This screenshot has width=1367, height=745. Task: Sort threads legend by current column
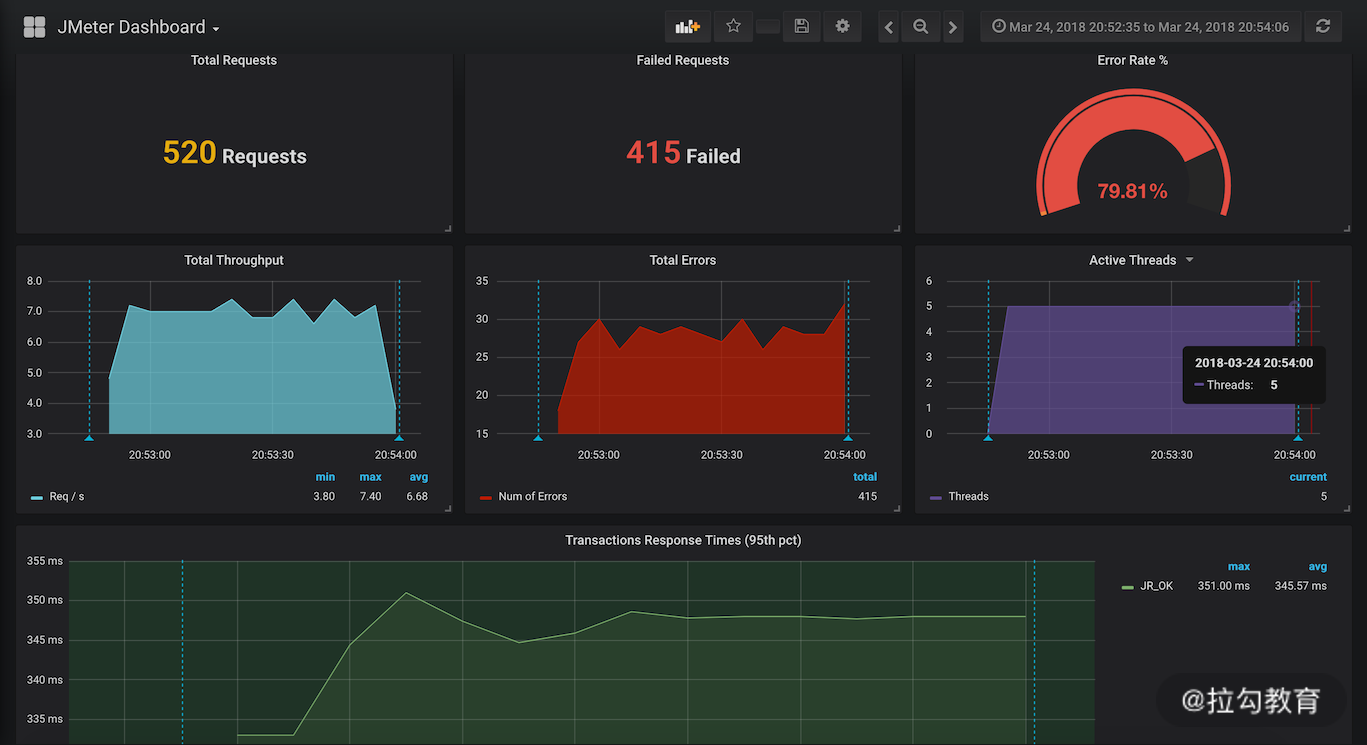(1308, 477)
